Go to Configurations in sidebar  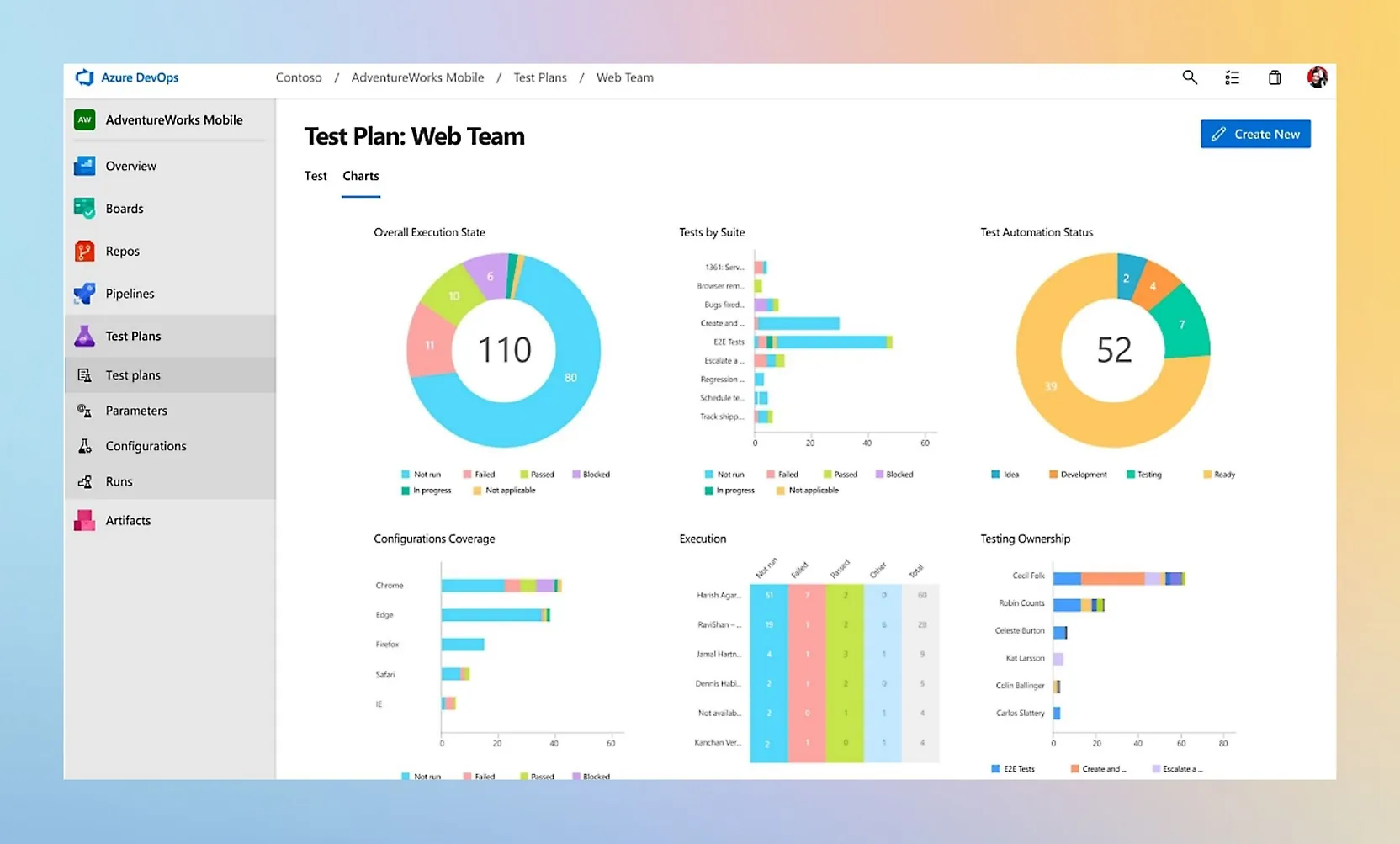(x=146, y=446)
